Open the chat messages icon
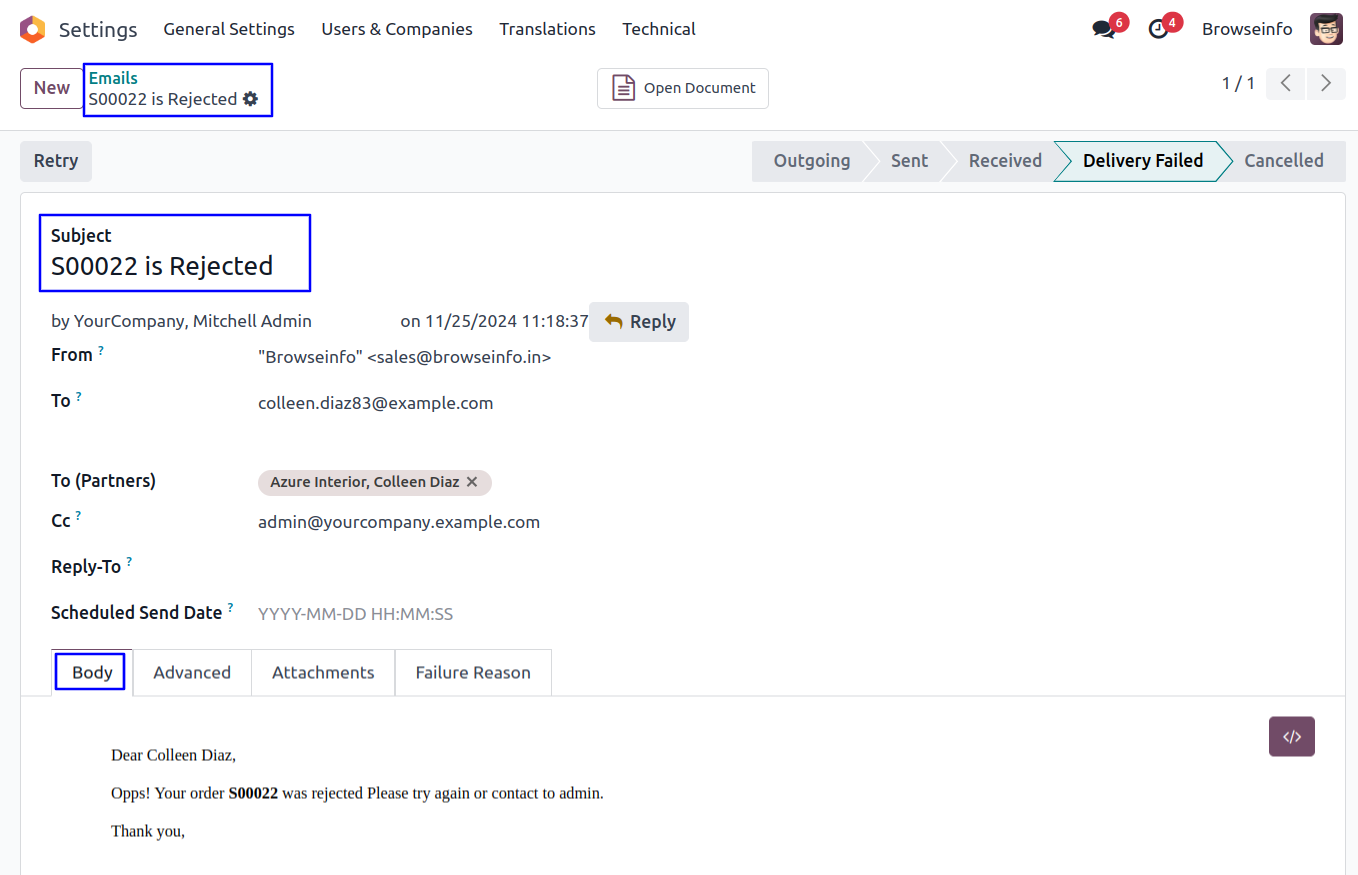Screen dimensions: 1358x875 1104,30
